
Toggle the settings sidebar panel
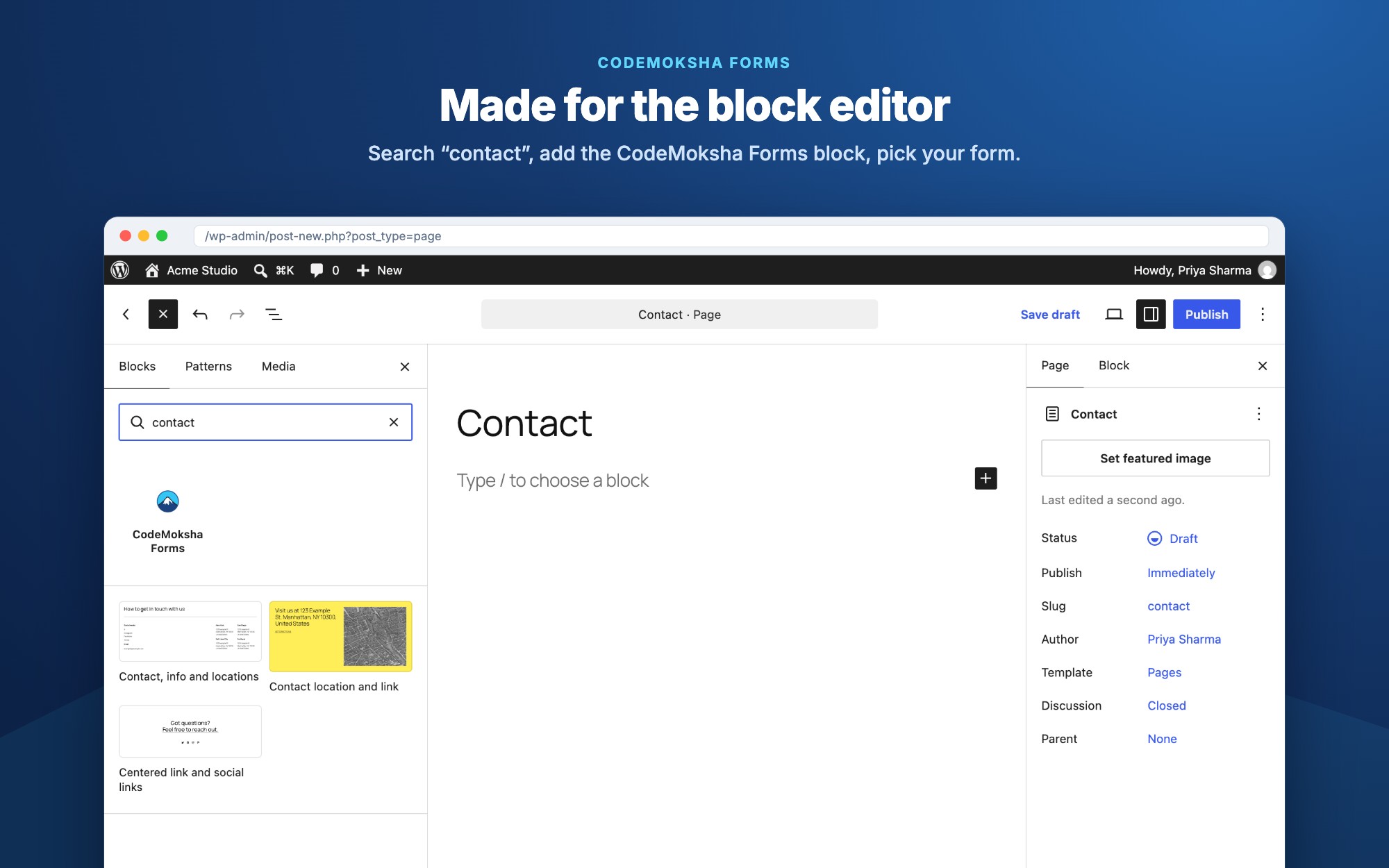(1151, 315)
